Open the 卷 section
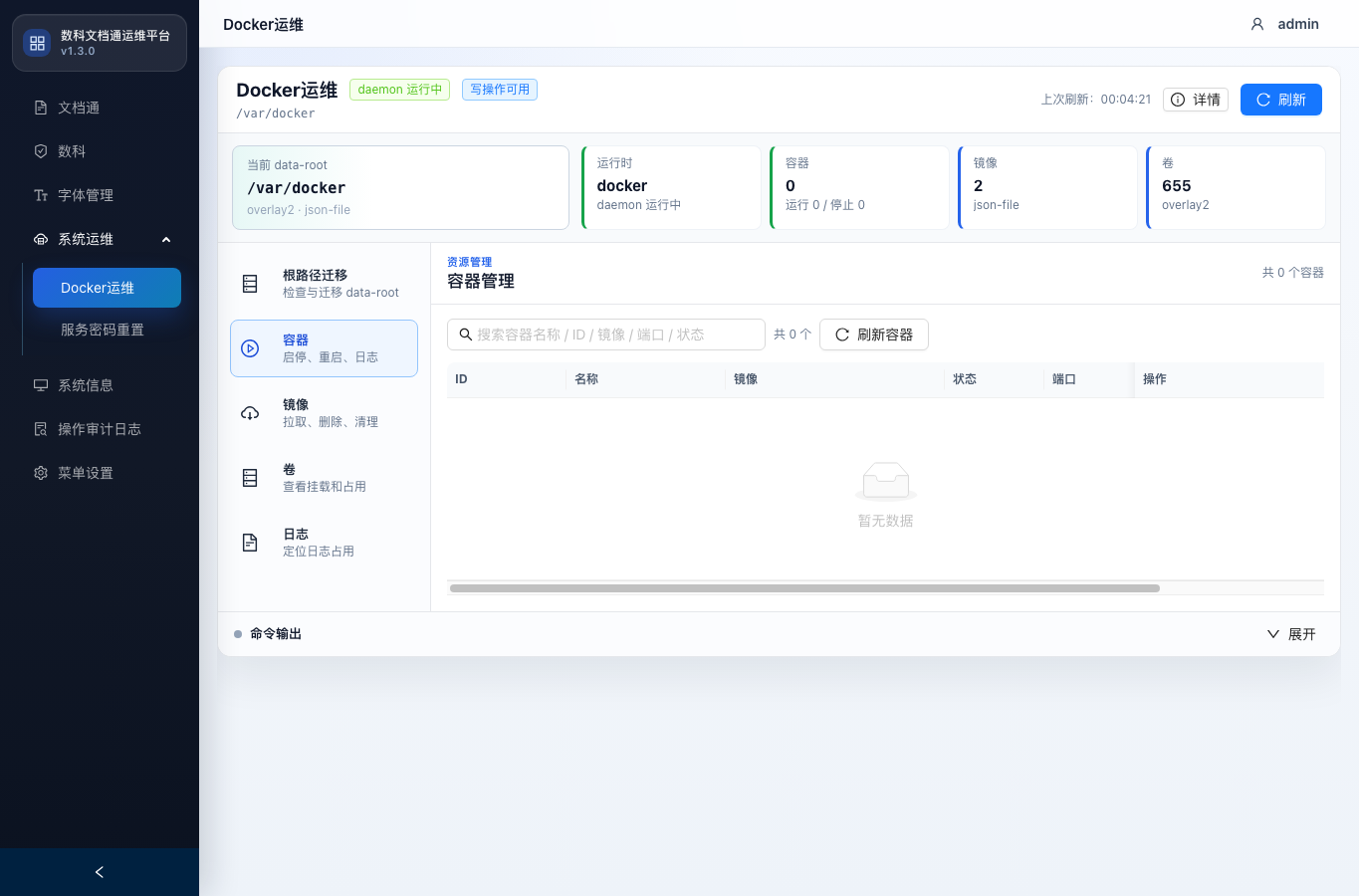The width and height of the screenshot is (1359, 896). 324,478
